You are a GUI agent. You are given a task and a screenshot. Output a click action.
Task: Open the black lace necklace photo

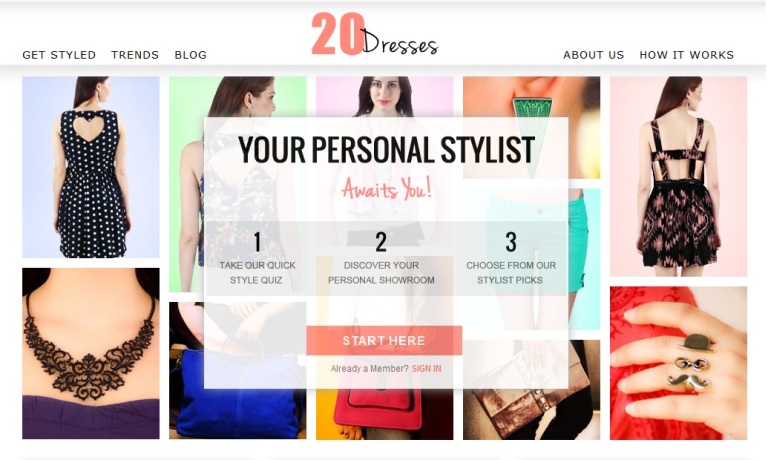pyautogui.click(x=91, y=353)
